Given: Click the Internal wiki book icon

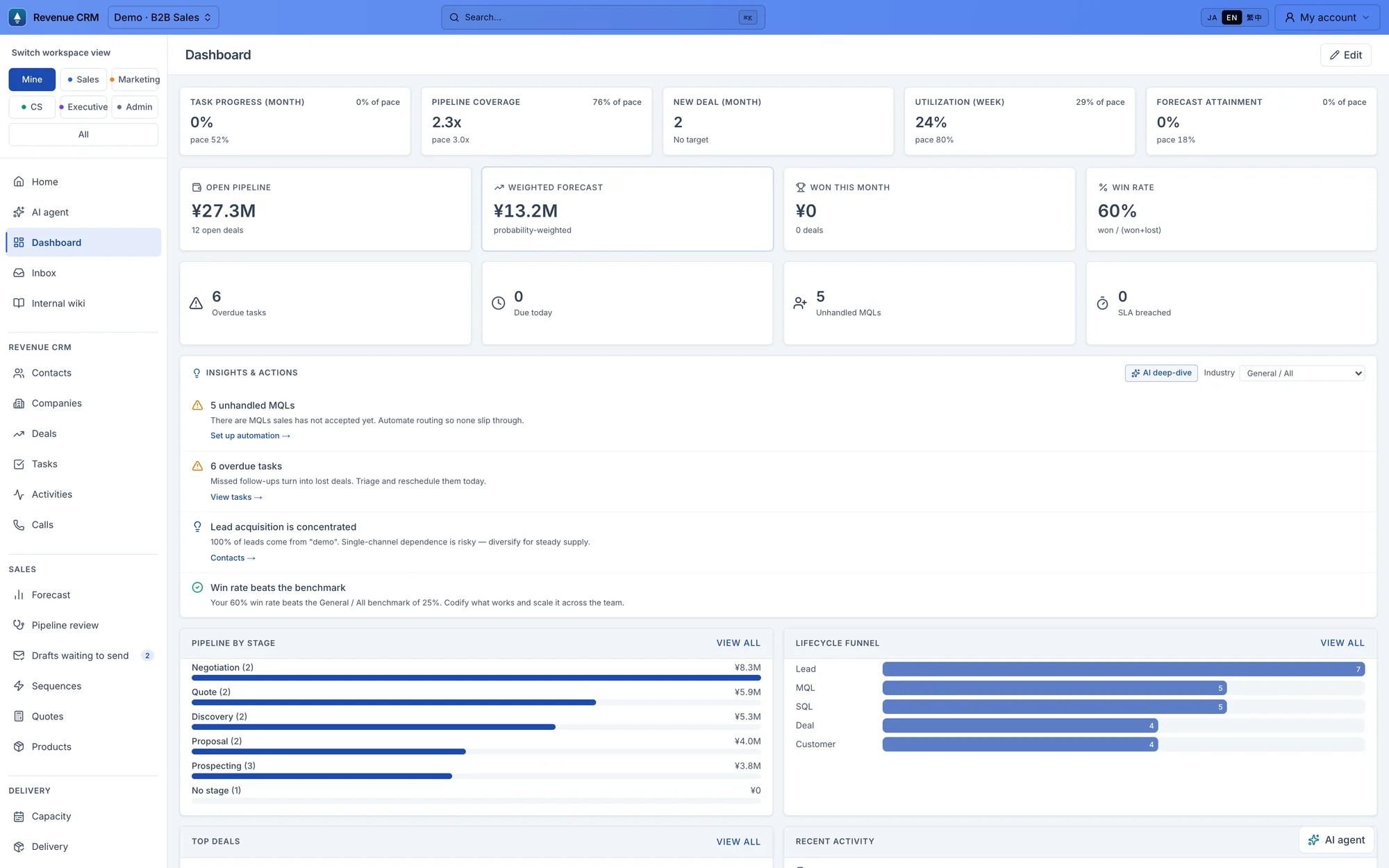Looking at the screenshot, I should point(19,303).
